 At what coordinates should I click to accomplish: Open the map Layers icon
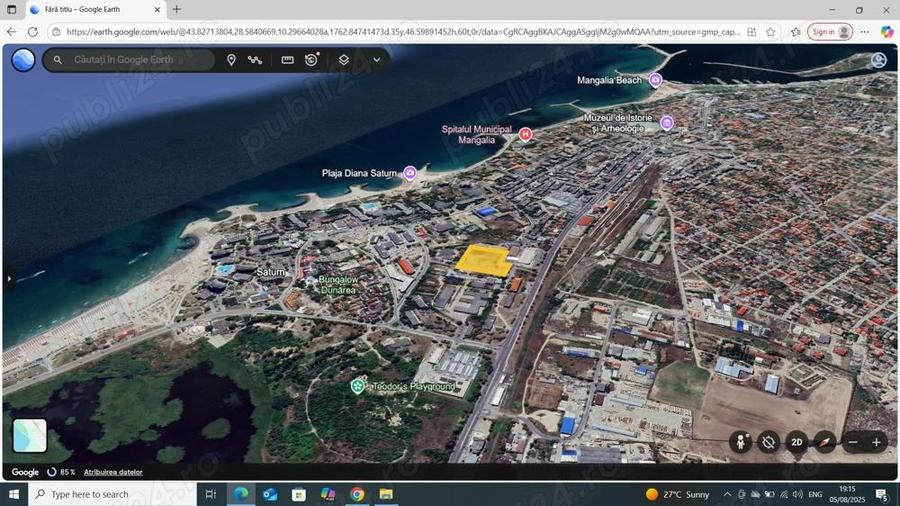(x=343, y=60)
